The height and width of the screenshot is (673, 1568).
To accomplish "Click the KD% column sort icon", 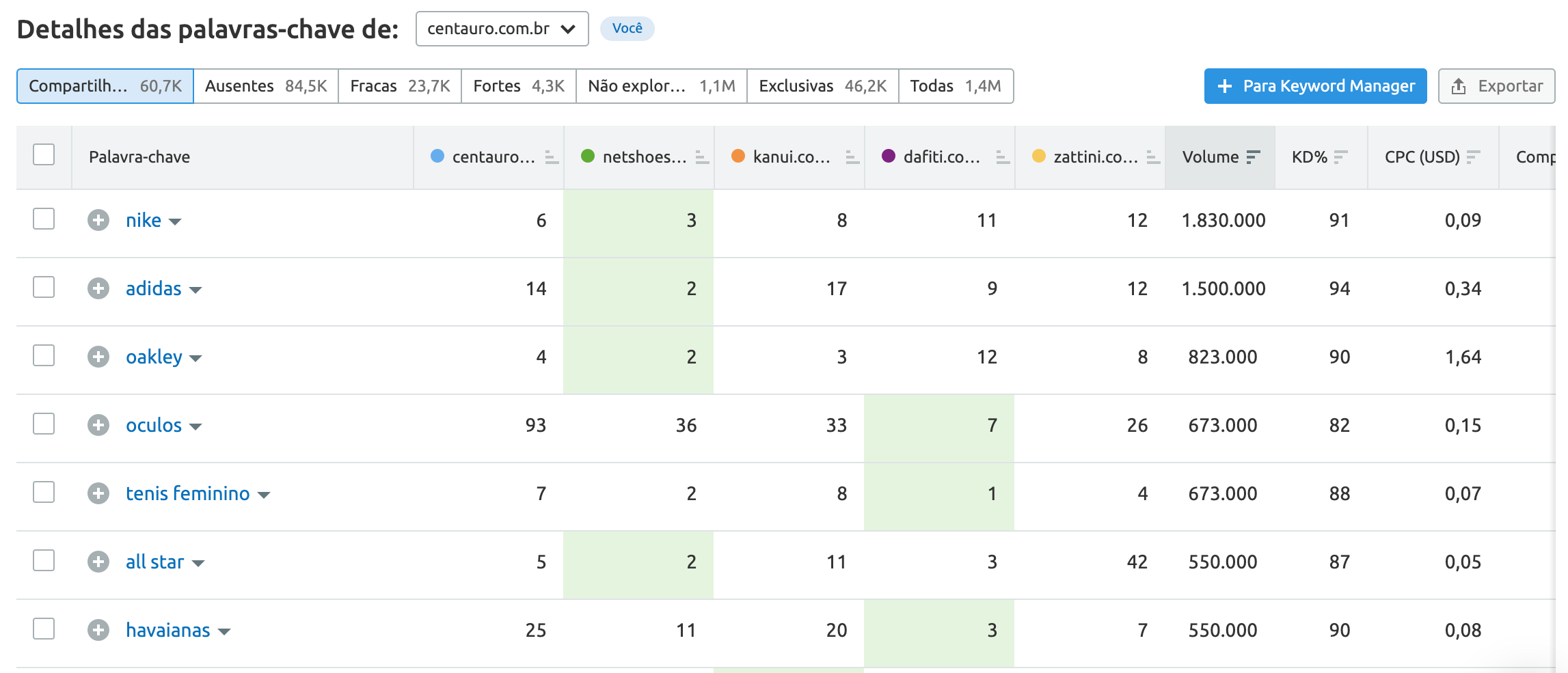I will pos(1340,157).
